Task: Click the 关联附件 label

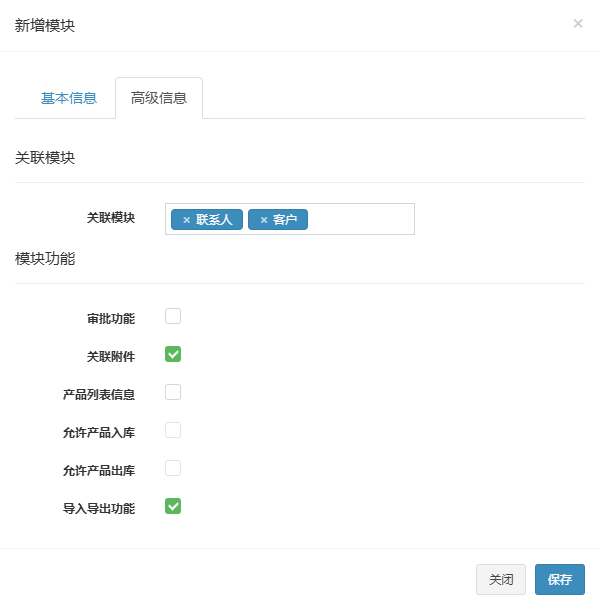Action: (x=111, y=356)
